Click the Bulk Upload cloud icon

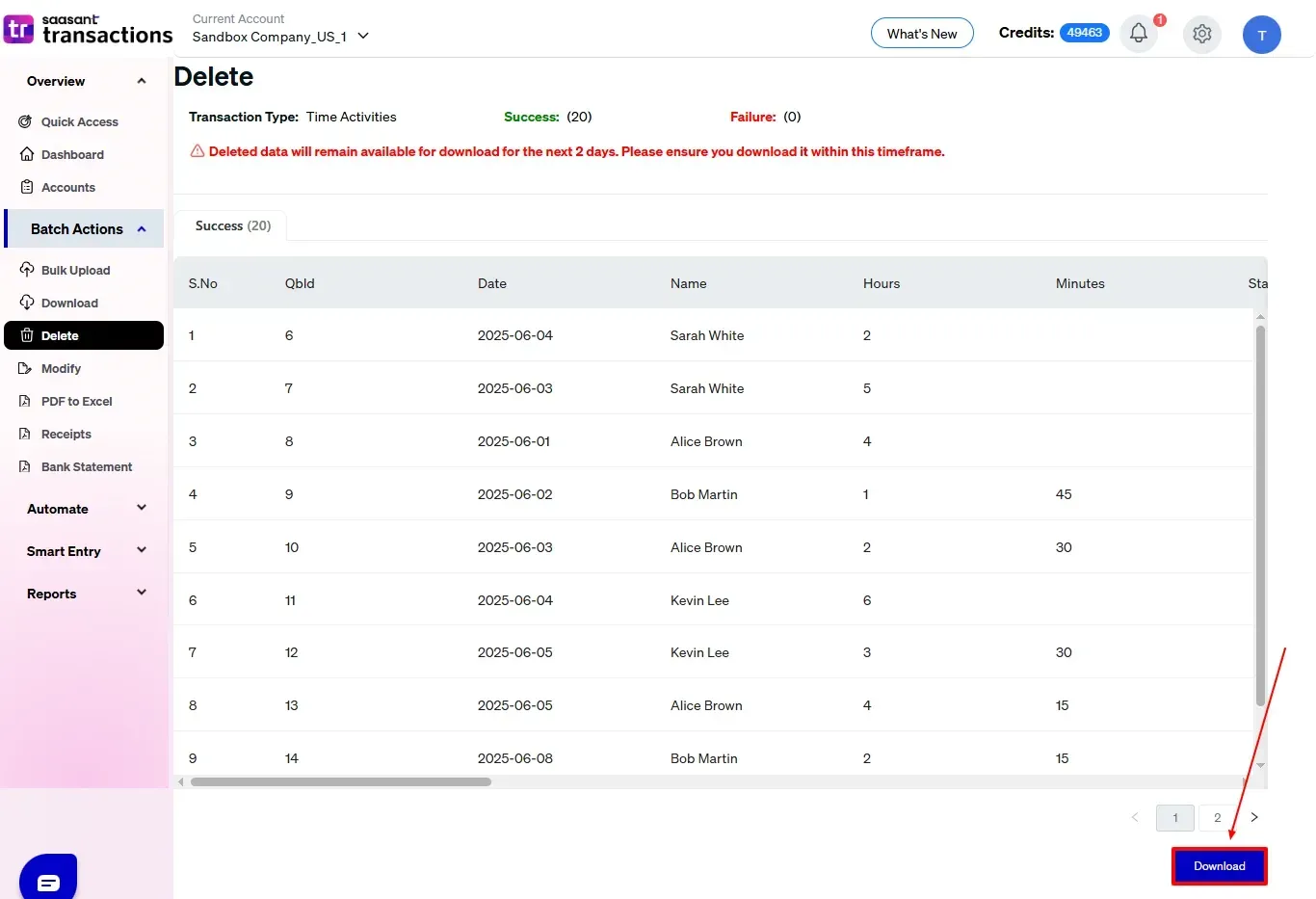26,270
